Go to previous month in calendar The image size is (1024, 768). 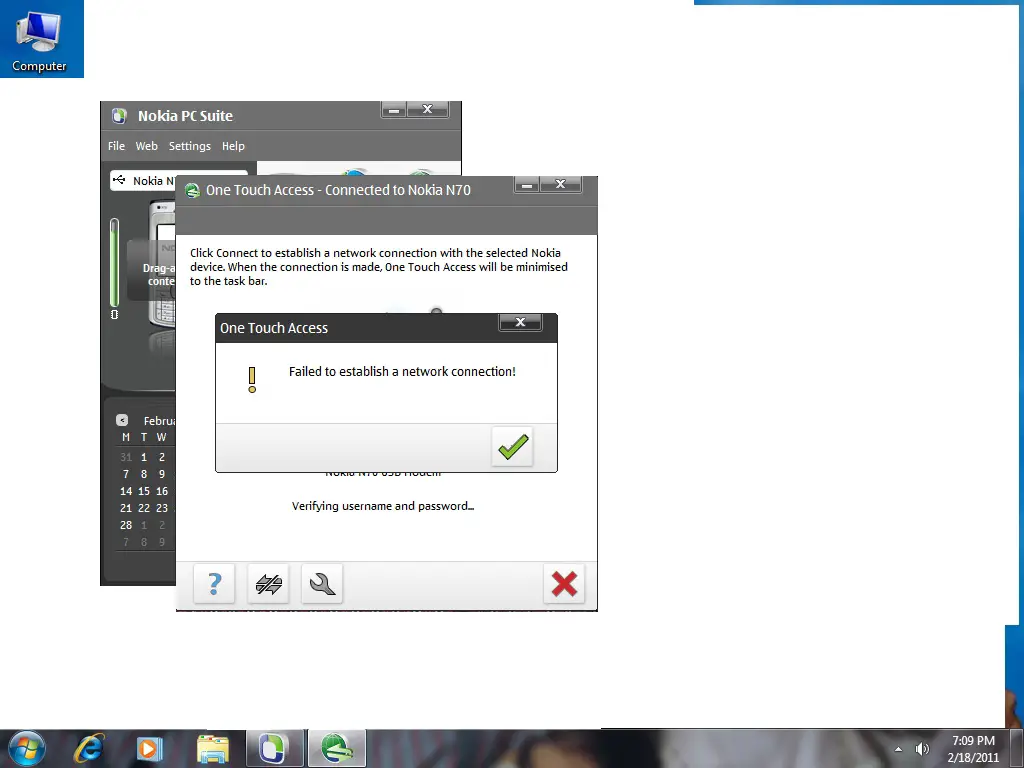click(x=122, y=420)
